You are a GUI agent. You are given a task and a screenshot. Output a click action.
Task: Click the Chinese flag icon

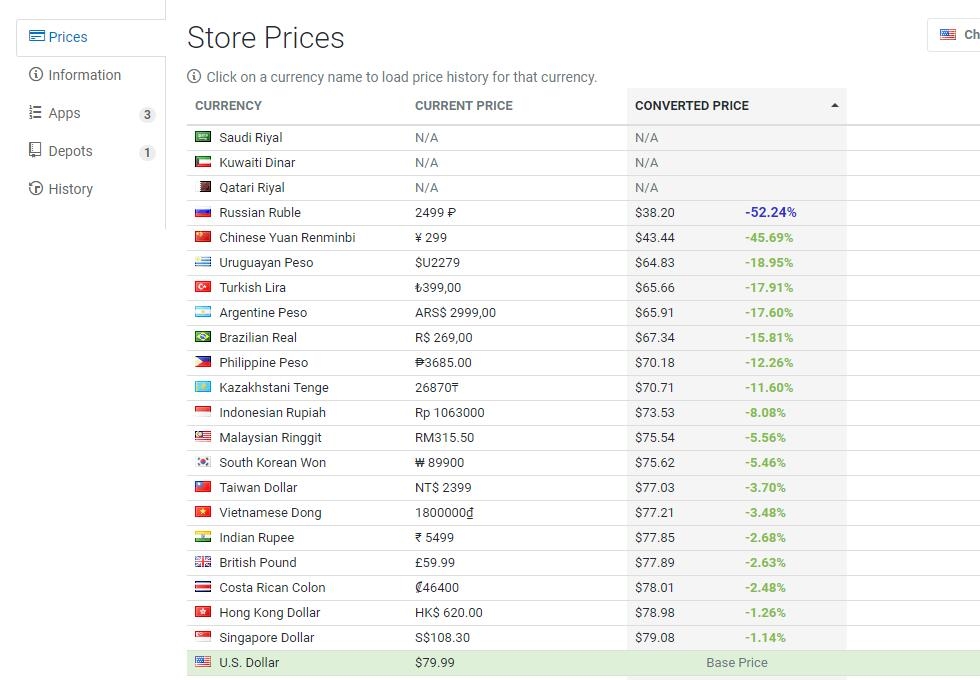point(202,237)
